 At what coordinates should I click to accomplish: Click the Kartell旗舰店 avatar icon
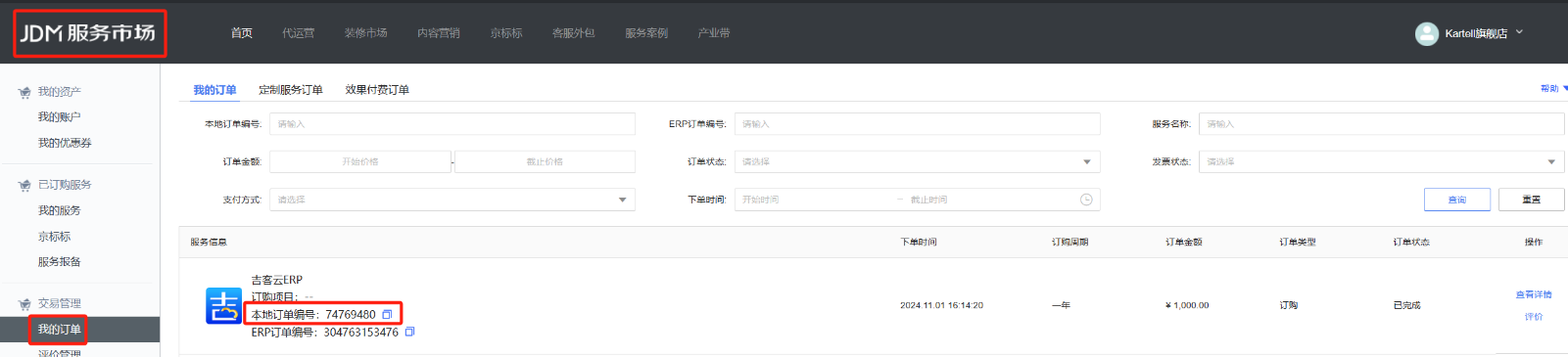1427,33
